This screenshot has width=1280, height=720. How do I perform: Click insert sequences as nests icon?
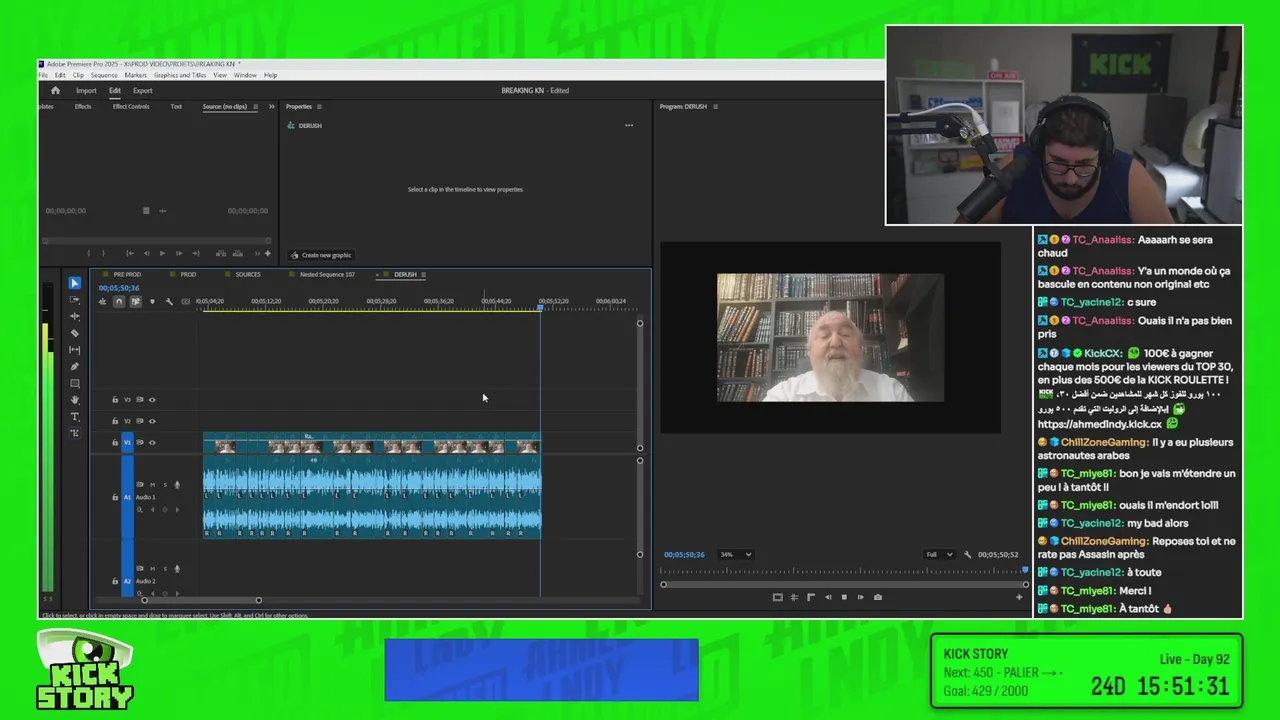click(x=102, y=301)
